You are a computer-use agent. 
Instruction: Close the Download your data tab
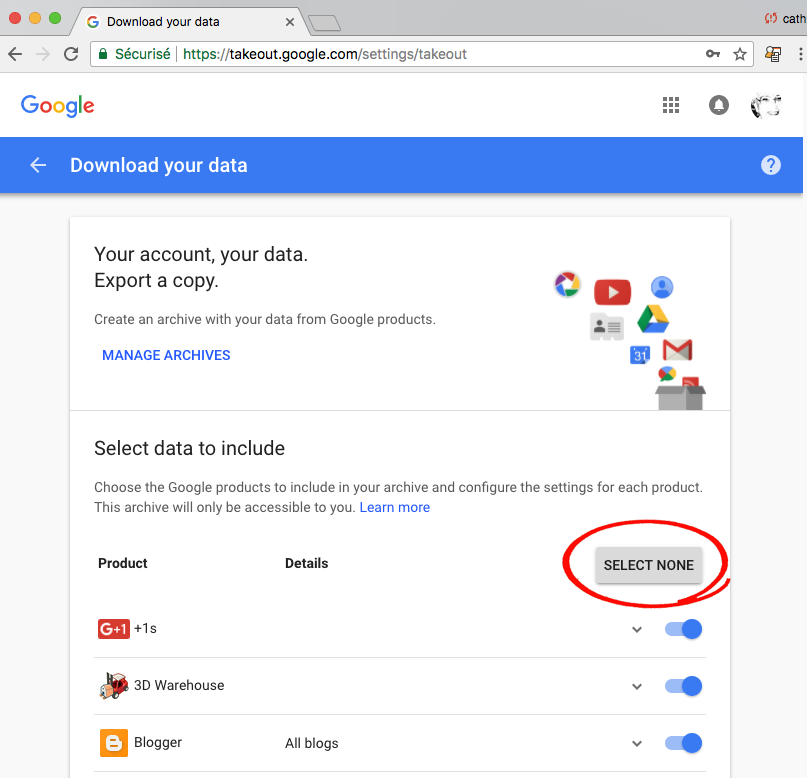click(x=290, y=22)
